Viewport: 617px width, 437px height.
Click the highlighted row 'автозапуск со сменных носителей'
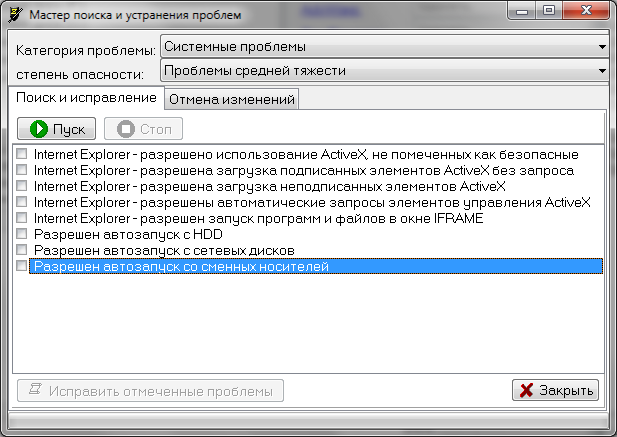pyautogui.click(x=316, y=266)
